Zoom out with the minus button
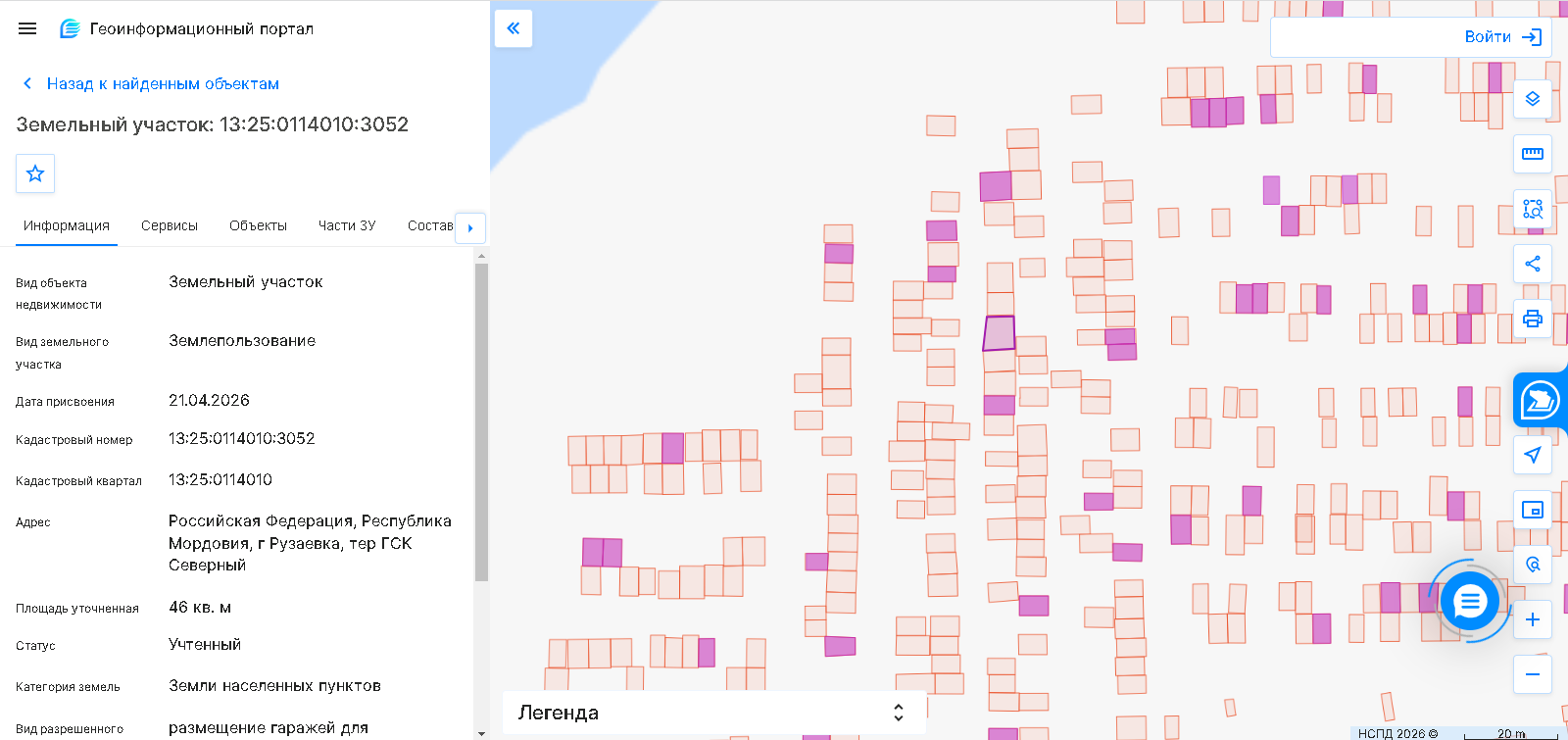1568x740 pixels. point(1533,674)
